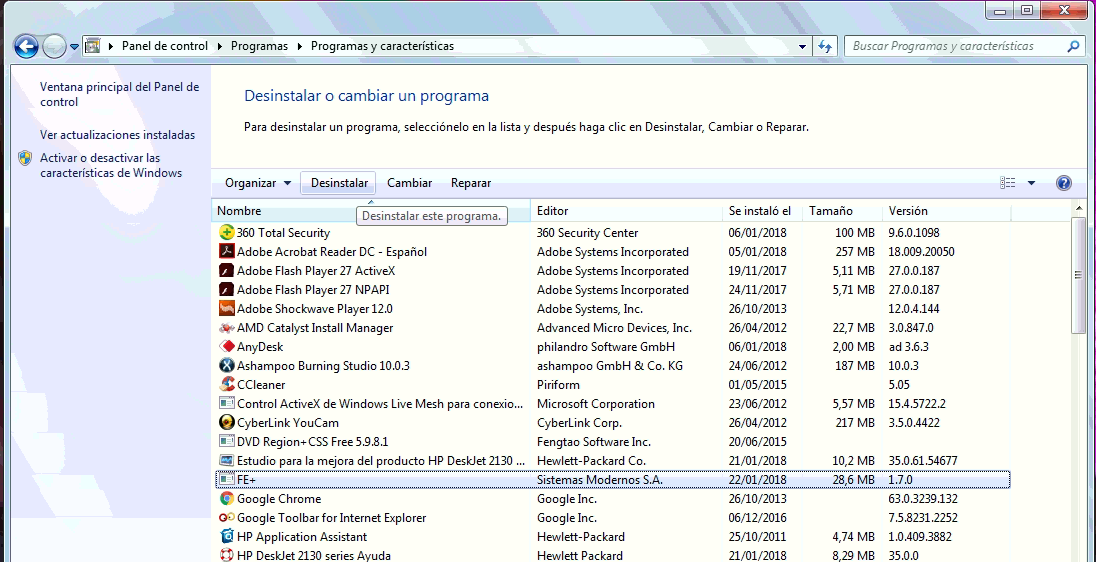Click the Google Toolbar for Internet Explorer icon

[x=226, y=518]
